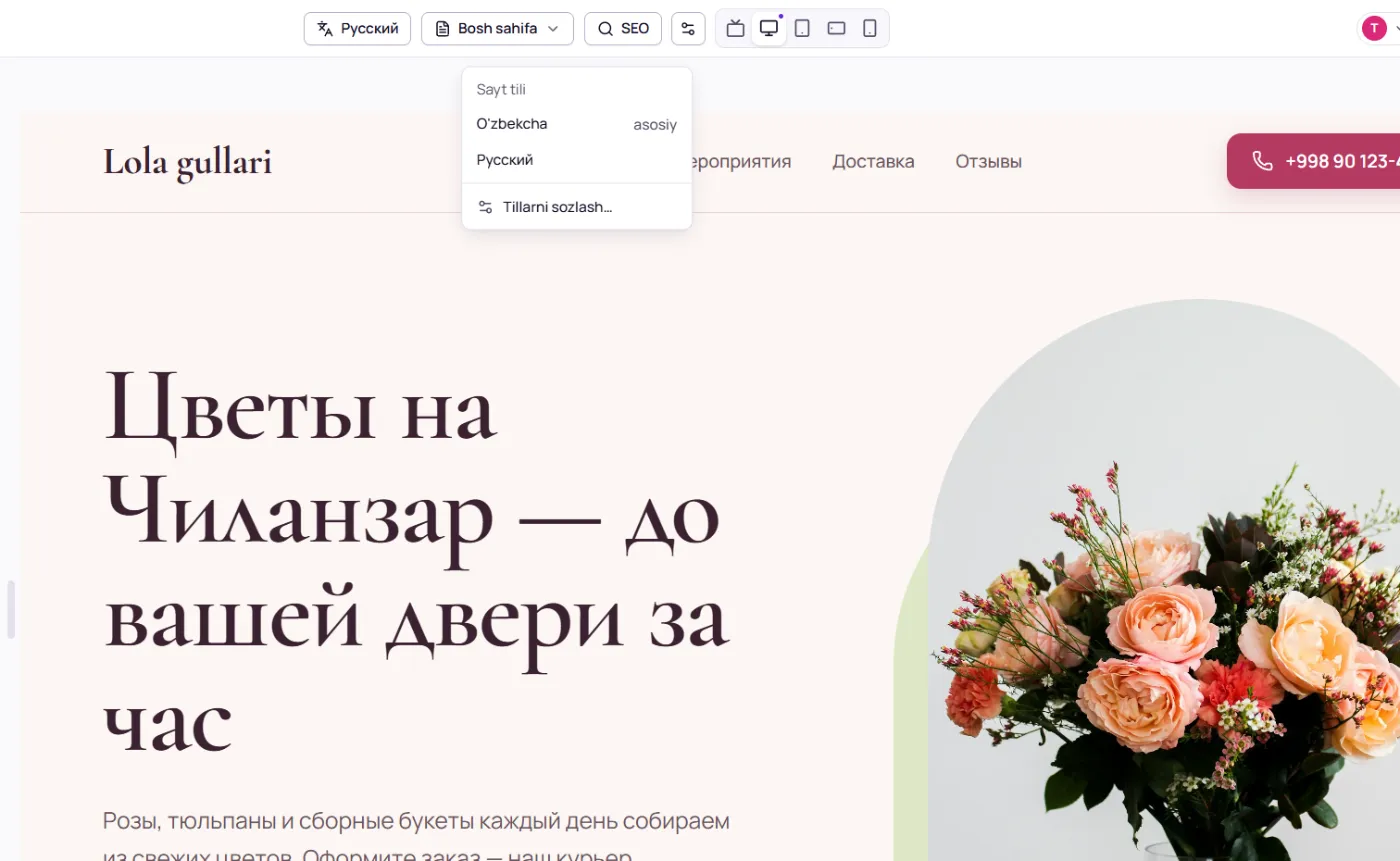
Task: Choose Русский in the Sayt tili menu
Action: 577,160
